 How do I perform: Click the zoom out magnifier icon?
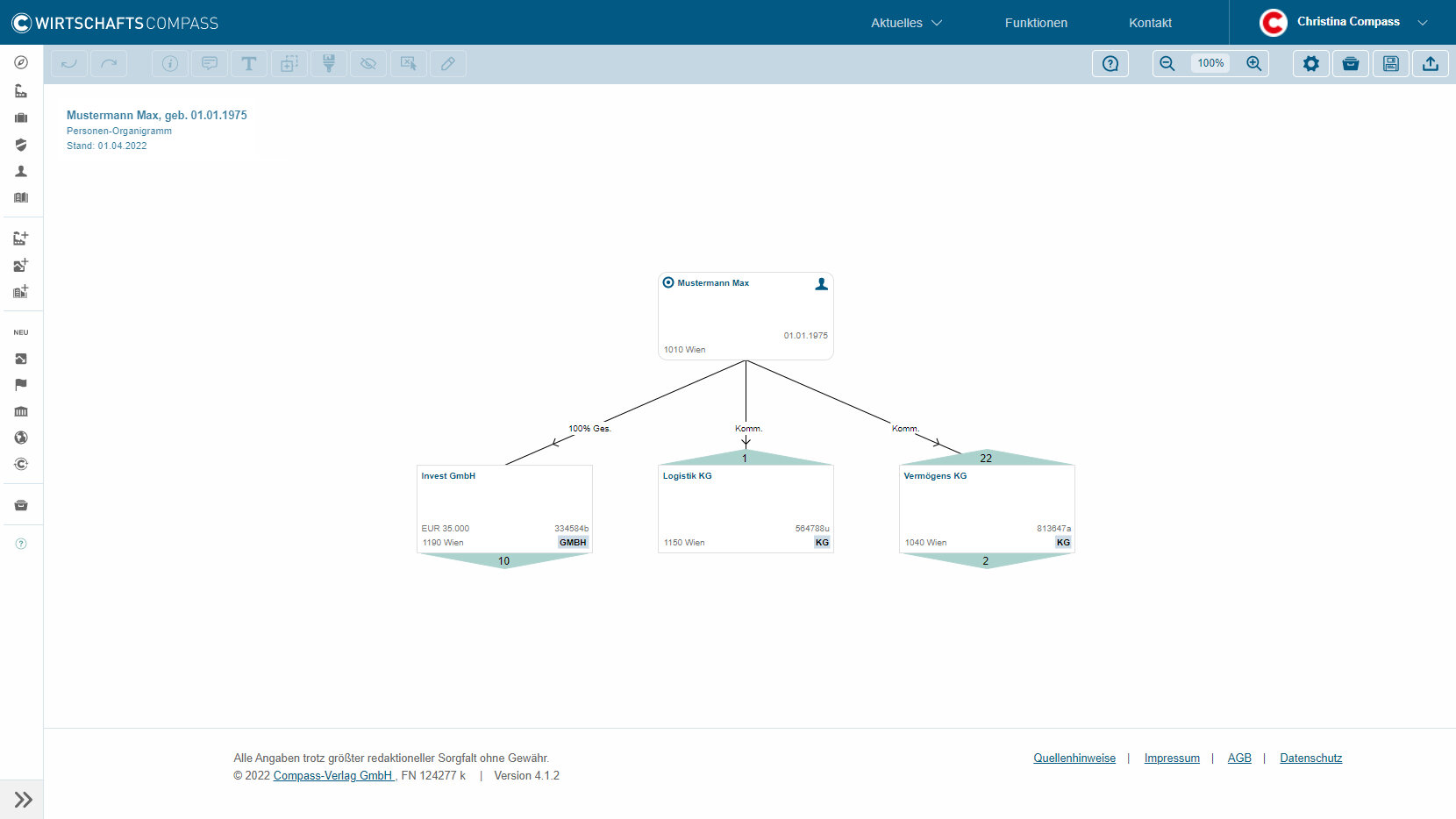pos(1167,63)
